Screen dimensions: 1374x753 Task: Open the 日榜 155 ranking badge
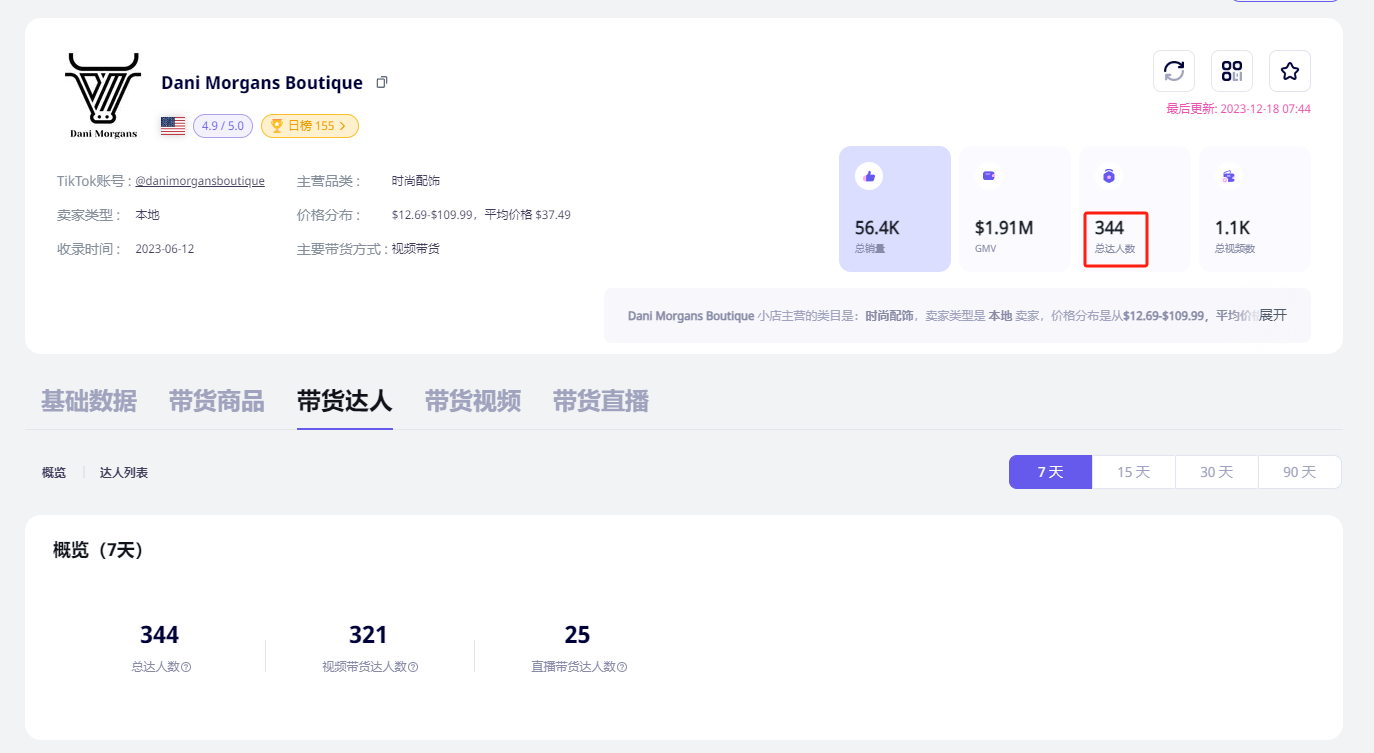310,126
